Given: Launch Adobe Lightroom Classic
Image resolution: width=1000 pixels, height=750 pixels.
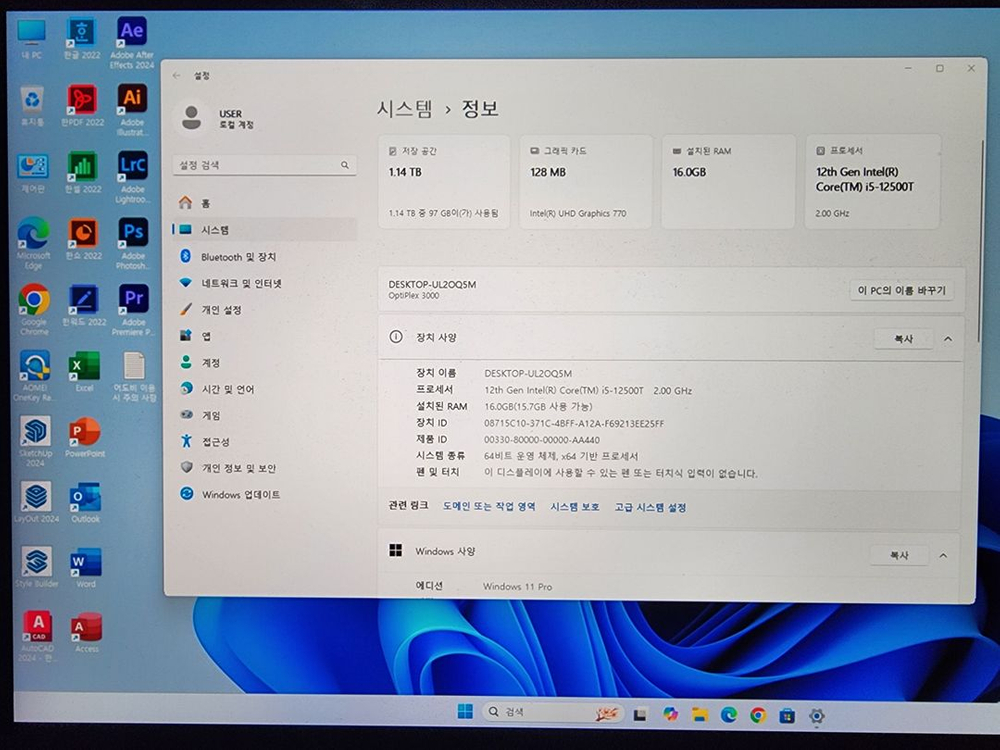Looking at the screenshot, I should pos(133,166).
